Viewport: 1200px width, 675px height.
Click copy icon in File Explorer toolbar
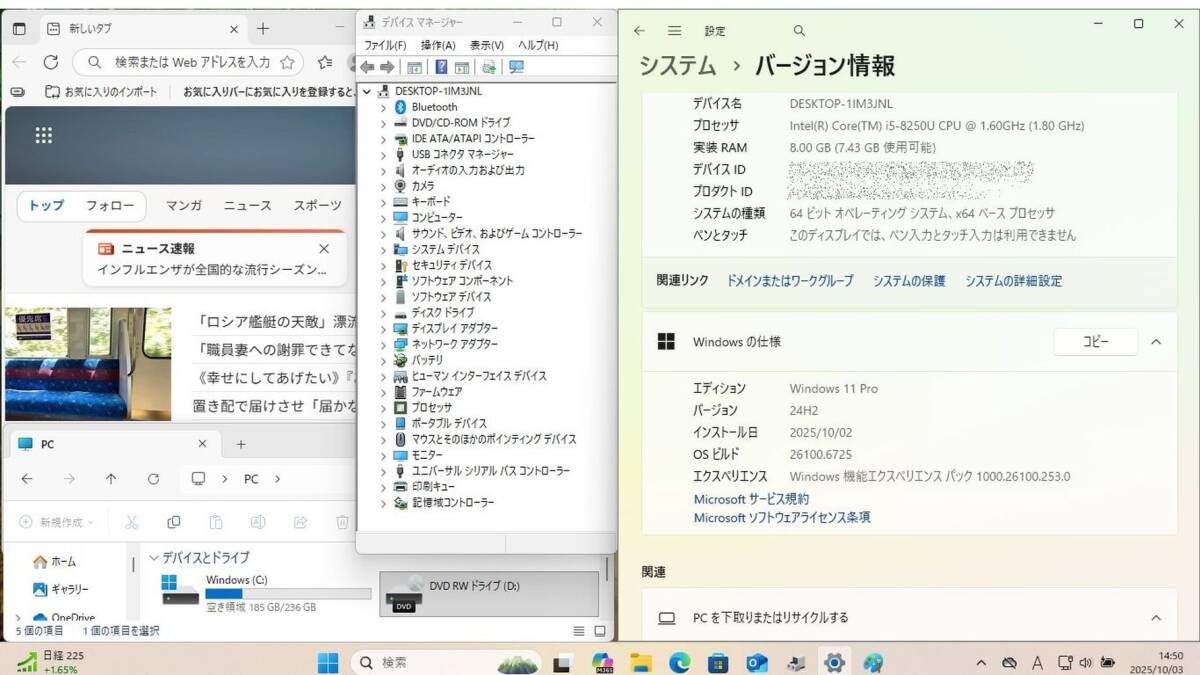click(174, 522)
